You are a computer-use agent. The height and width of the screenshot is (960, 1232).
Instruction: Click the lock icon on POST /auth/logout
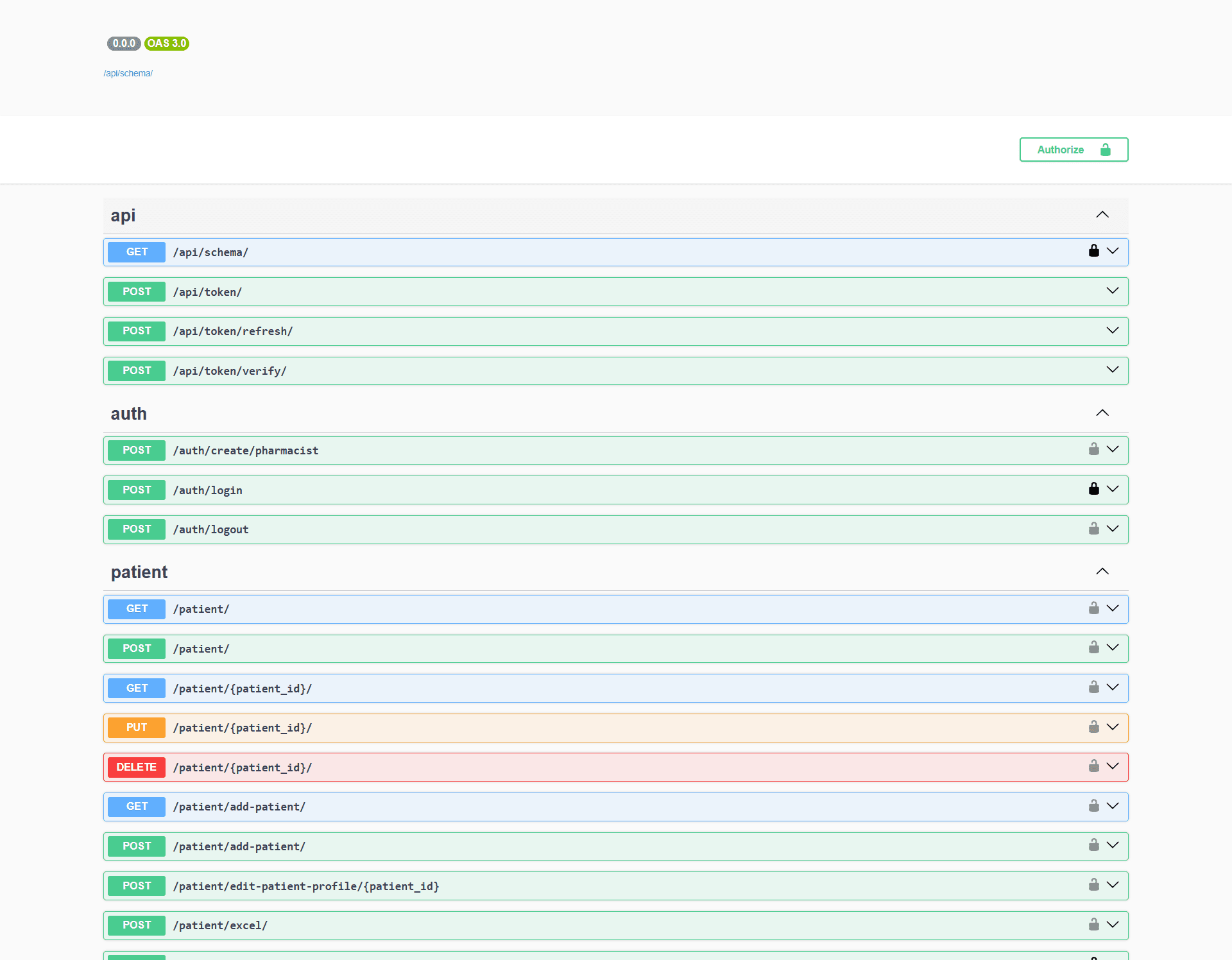1093,529
